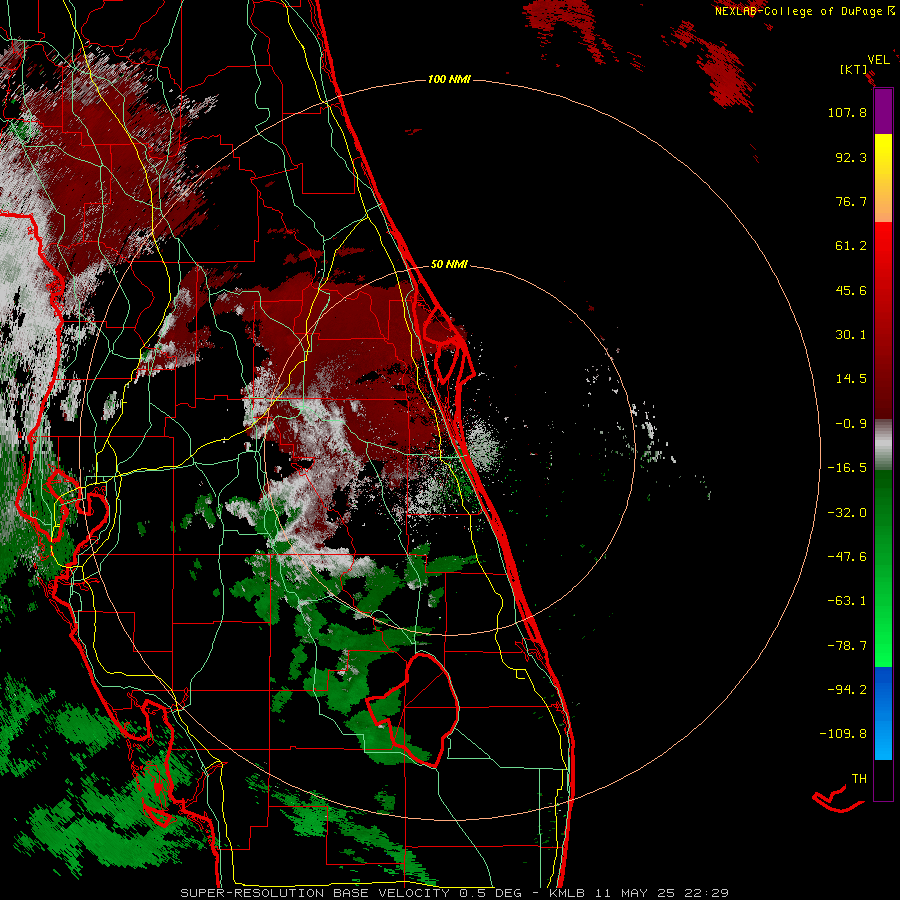The width and height of the screenshot is (900, 900).
Task: Click the purple segment of velocity color bar
Action: [883, 111]
